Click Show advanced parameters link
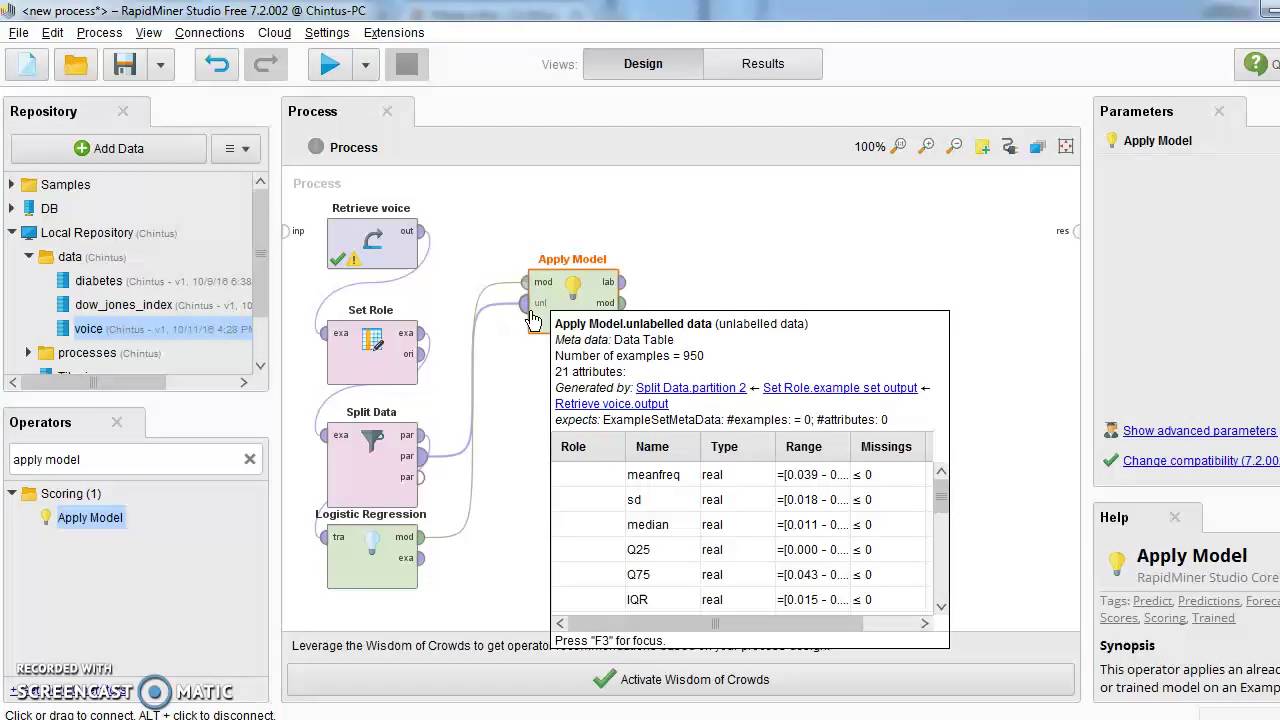The image size is (1280, 720). click(x=1199, y=431)
